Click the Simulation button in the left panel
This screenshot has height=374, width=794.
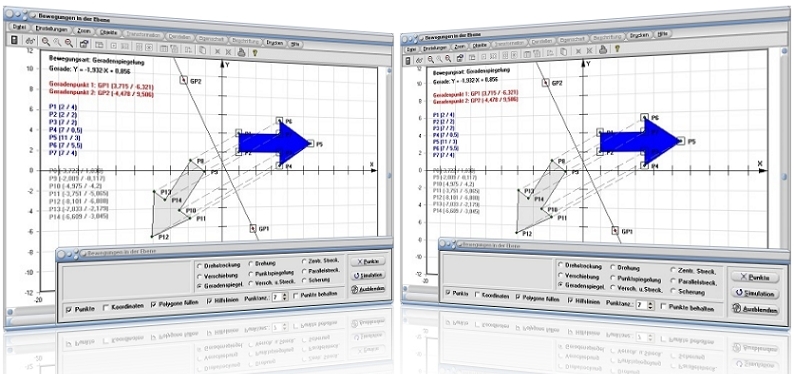point(369,275)
